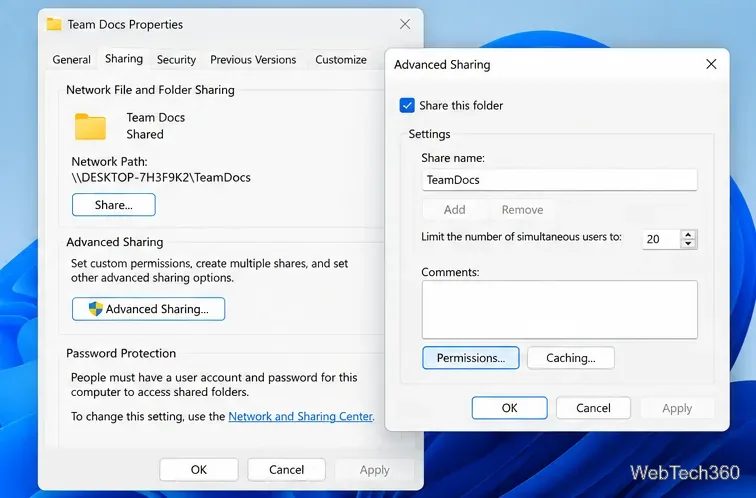Click the shield icon on Advanced Sharing button
756x498 pixels.
[x=95, y=309]
